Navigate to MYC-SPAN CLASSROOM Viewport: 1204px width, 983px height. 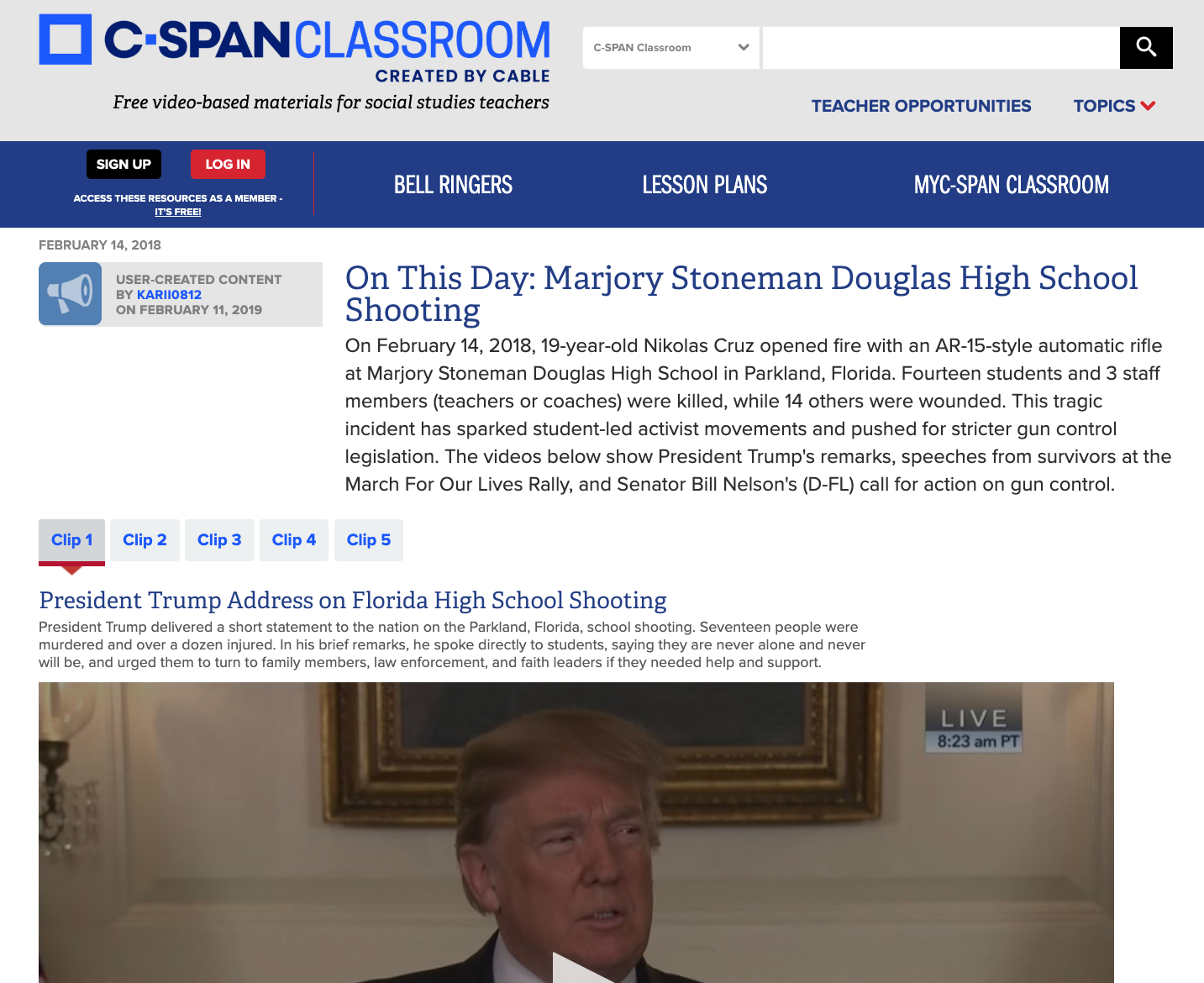(x=1011, y=184)
